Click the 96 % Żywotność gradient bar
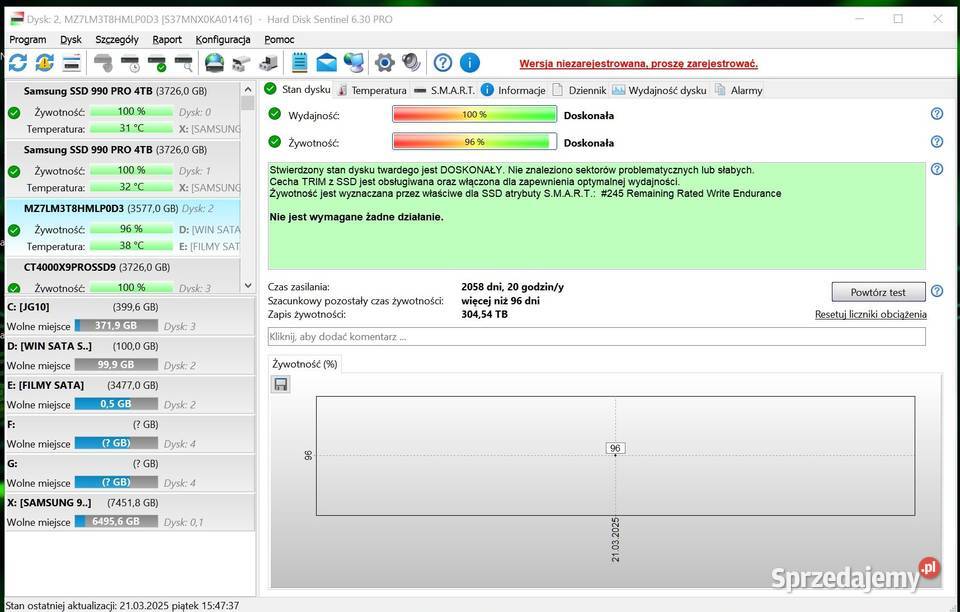 tap(474, 142)
